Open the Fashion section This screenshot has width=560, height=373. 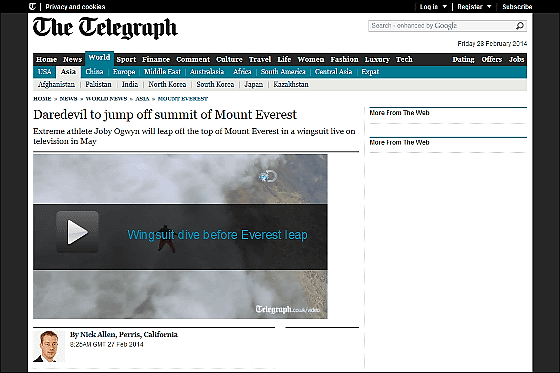click(344, 59)
